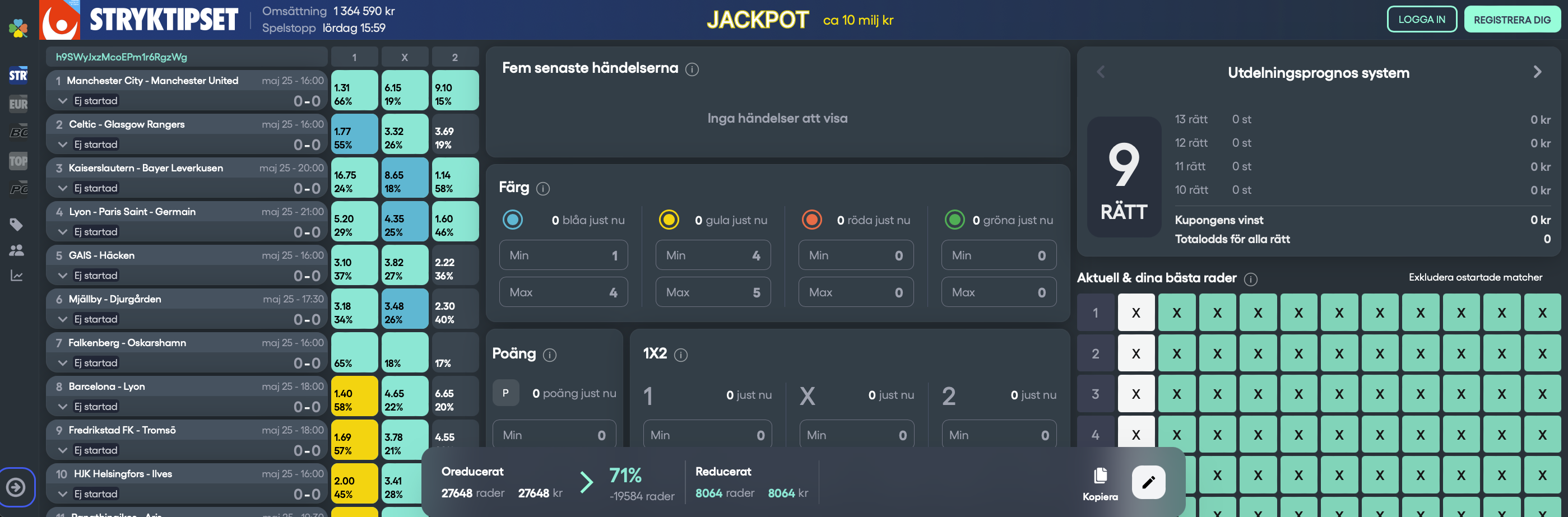Copy the rows using the Kopiera icon
The image size is (1568, 517).
[1100, 483]
